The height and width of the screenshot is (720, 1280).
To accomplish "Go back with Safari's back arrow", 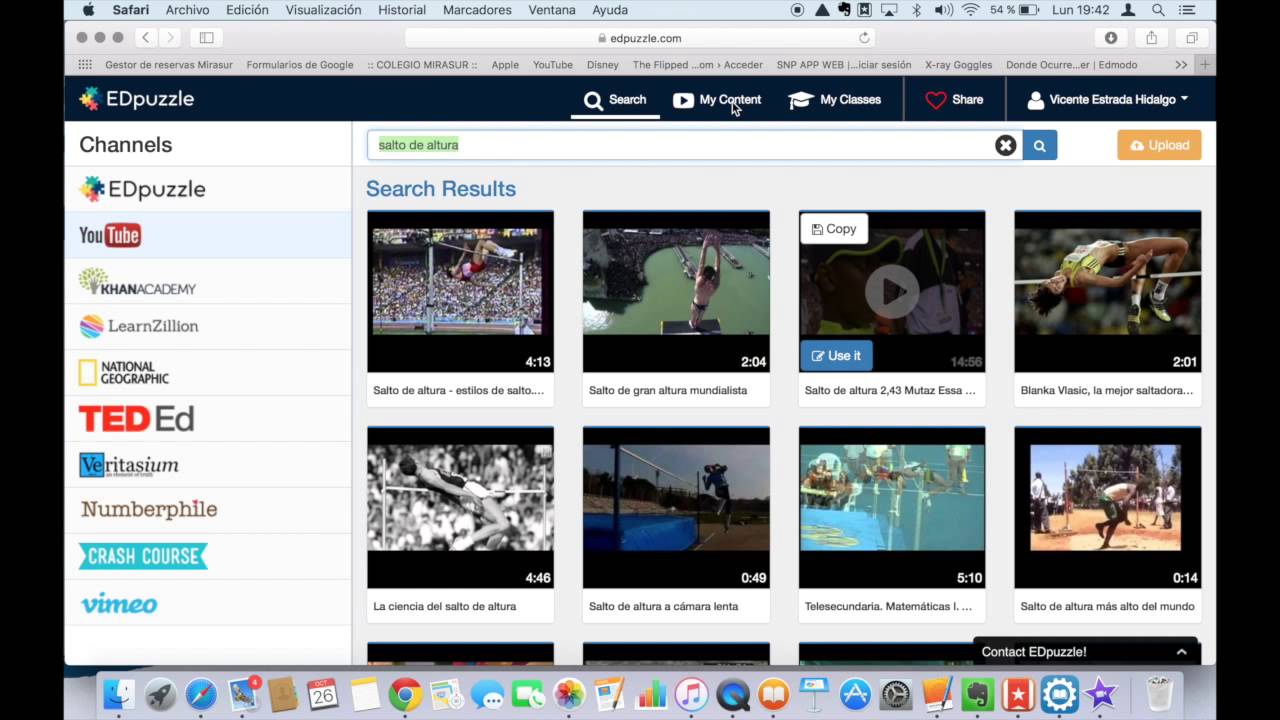I will click(146, 38).
